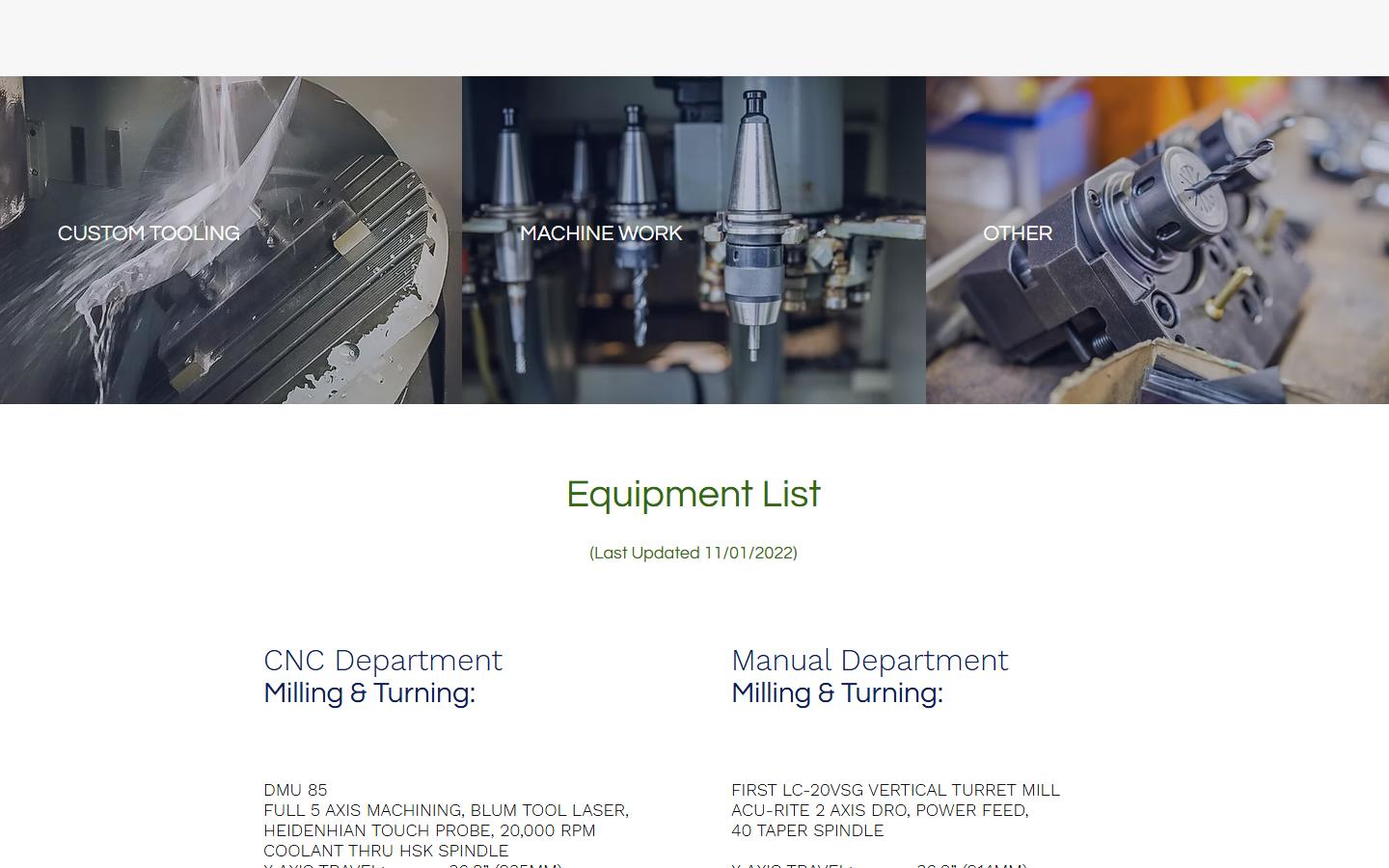Open the OTHER section
The width and height of the screenshot is (1389, 868).
coord(1018,233)
